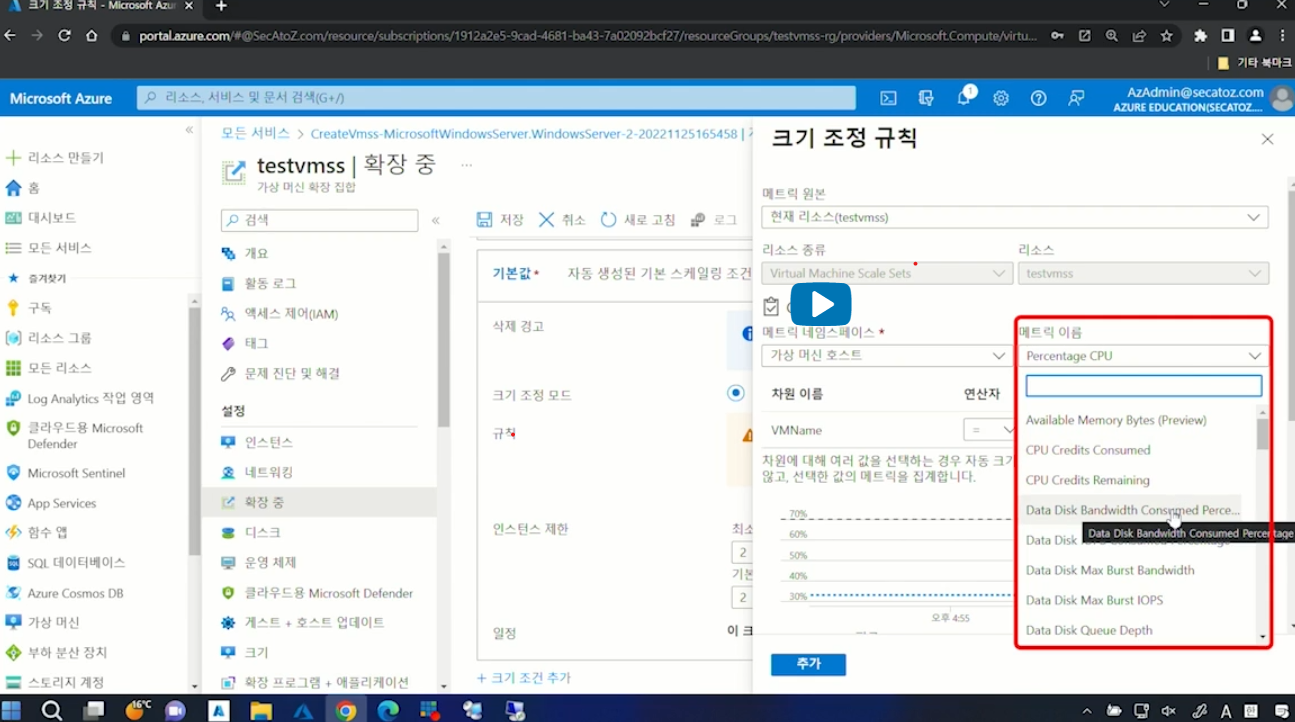Click 취소 discard toolbar button
The image size is (1295, 722).
pyautogui.click(x=562, y=220)
